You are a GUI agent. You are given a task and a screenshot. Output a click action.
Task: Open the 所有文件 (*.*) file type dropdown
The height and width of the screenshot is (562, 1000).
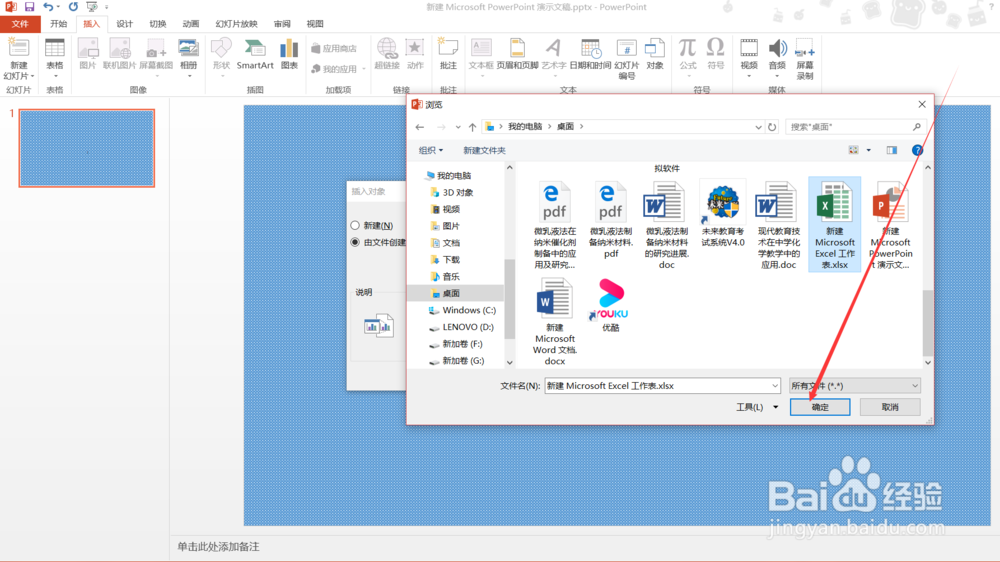point(855,386)
